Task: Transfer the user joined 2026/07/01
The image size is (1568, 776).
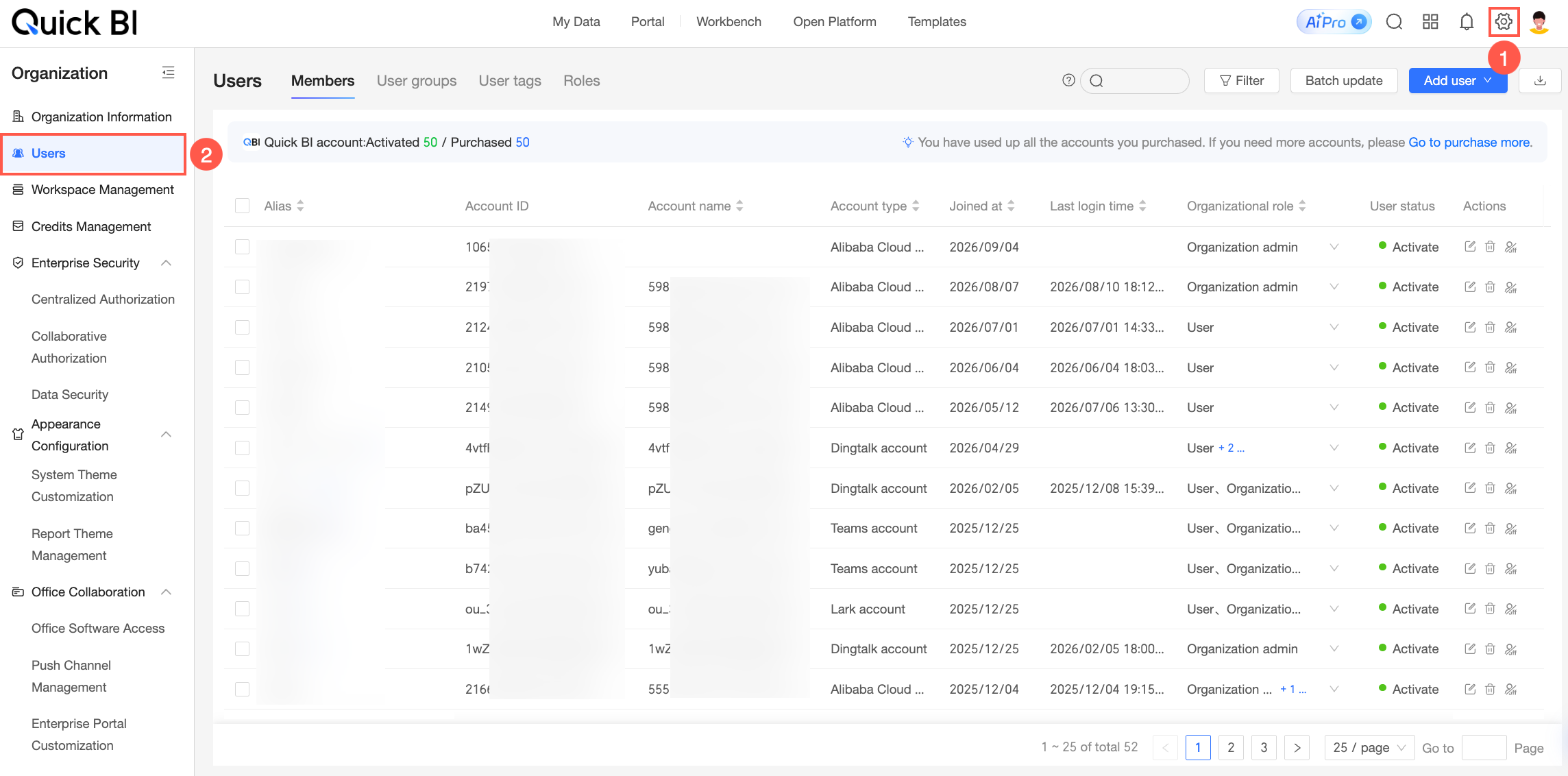Action: [x=1510, y=328]
